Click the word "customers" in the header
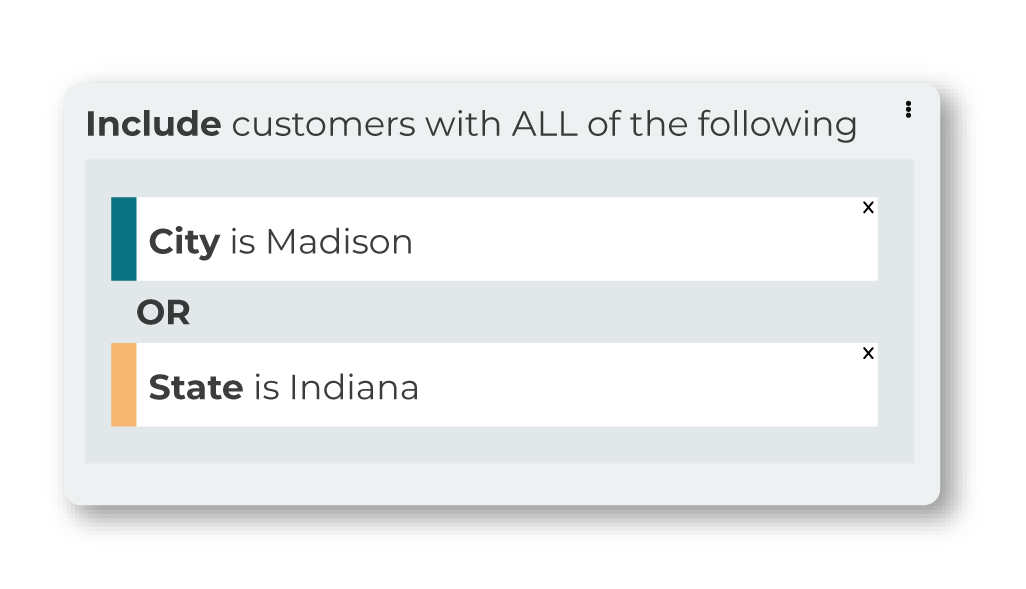Screen dimensions: 1026x589 pos(324,124)
